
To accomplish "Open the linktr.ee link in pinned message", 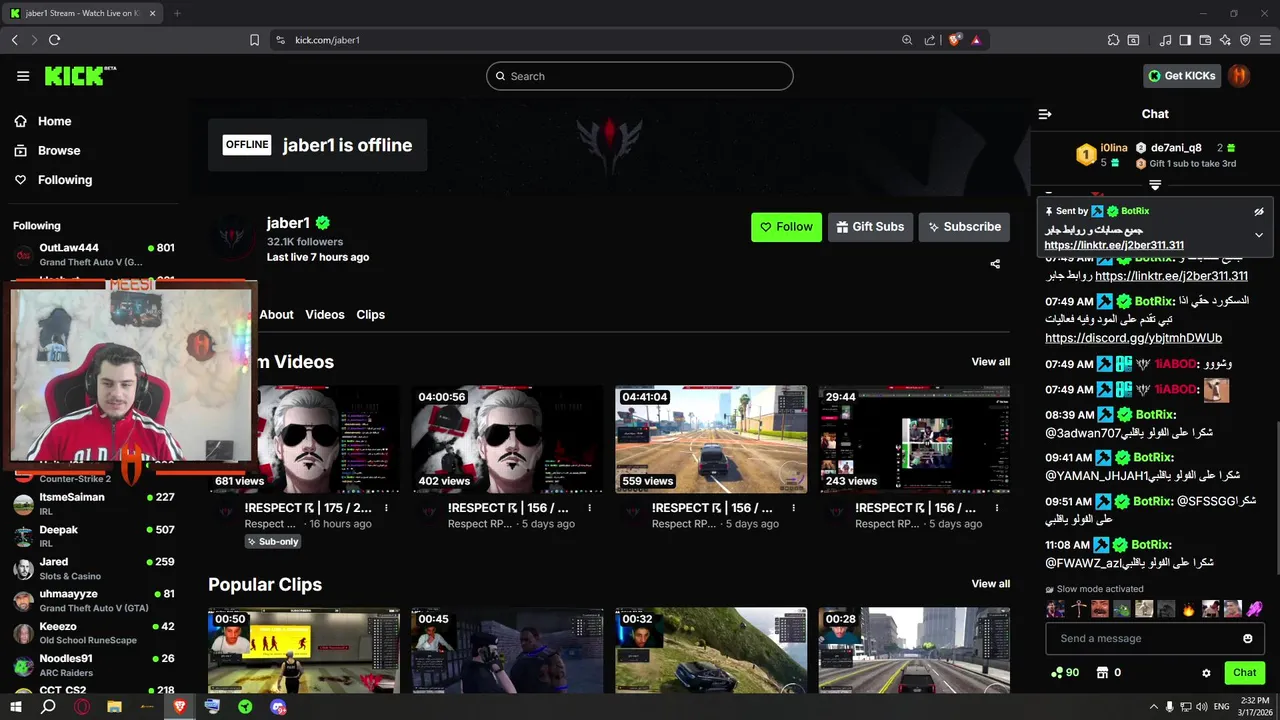I will (1114, 245).
